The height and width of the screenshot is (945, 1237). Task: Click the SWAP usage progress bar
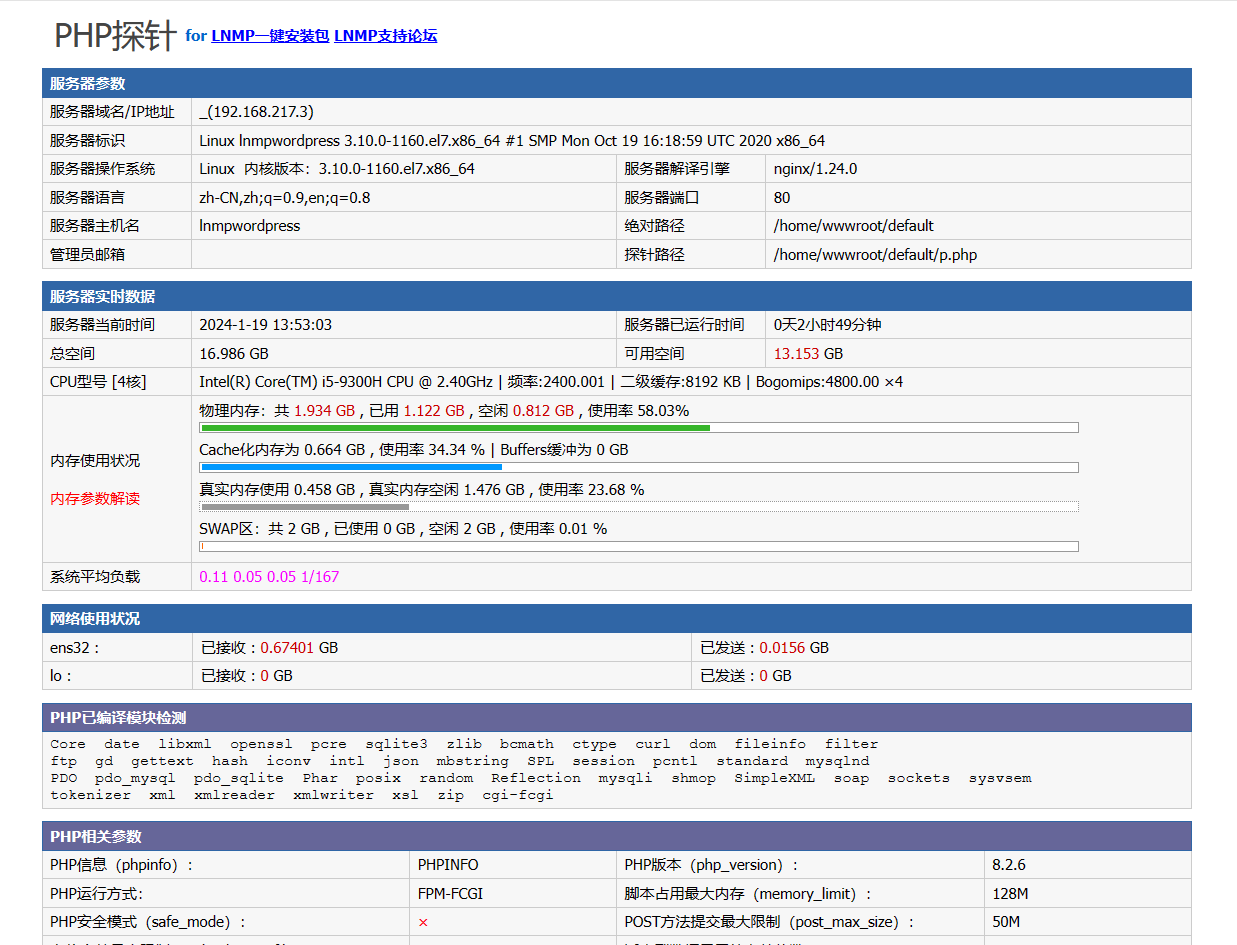coord(638,546)
